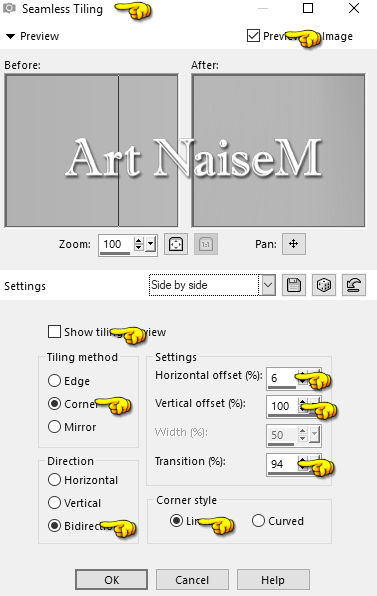
Task: Open the Side by side presets dropdown
Action: [x=268, y=285]
